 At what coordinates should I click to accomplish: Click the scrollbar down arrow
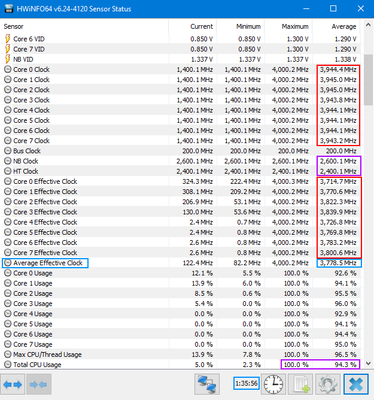pyautogui.click(x=368, y=364)
